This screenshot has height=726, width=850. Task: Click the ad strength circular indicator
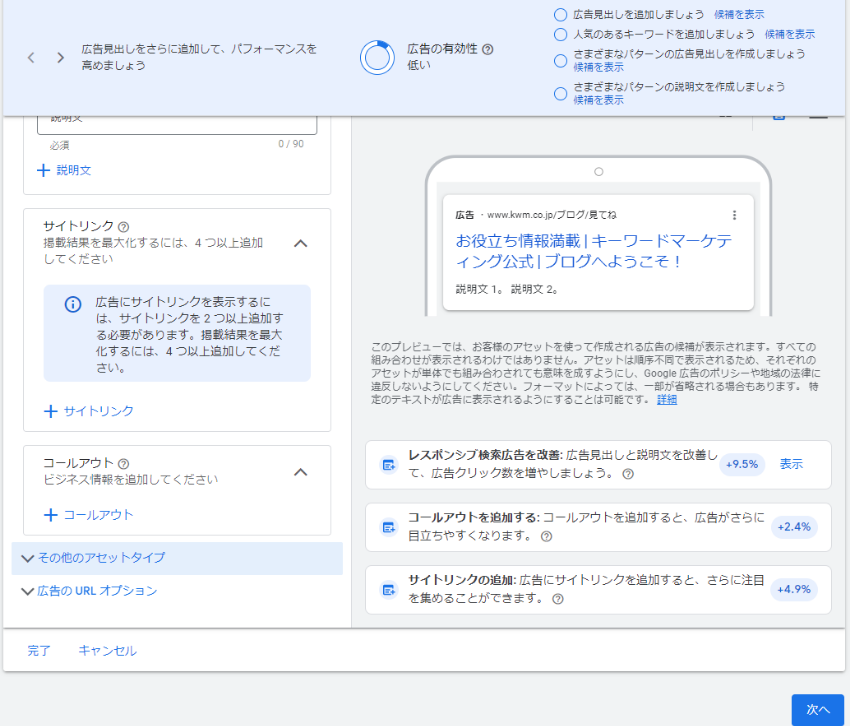(x=377, y=57)
